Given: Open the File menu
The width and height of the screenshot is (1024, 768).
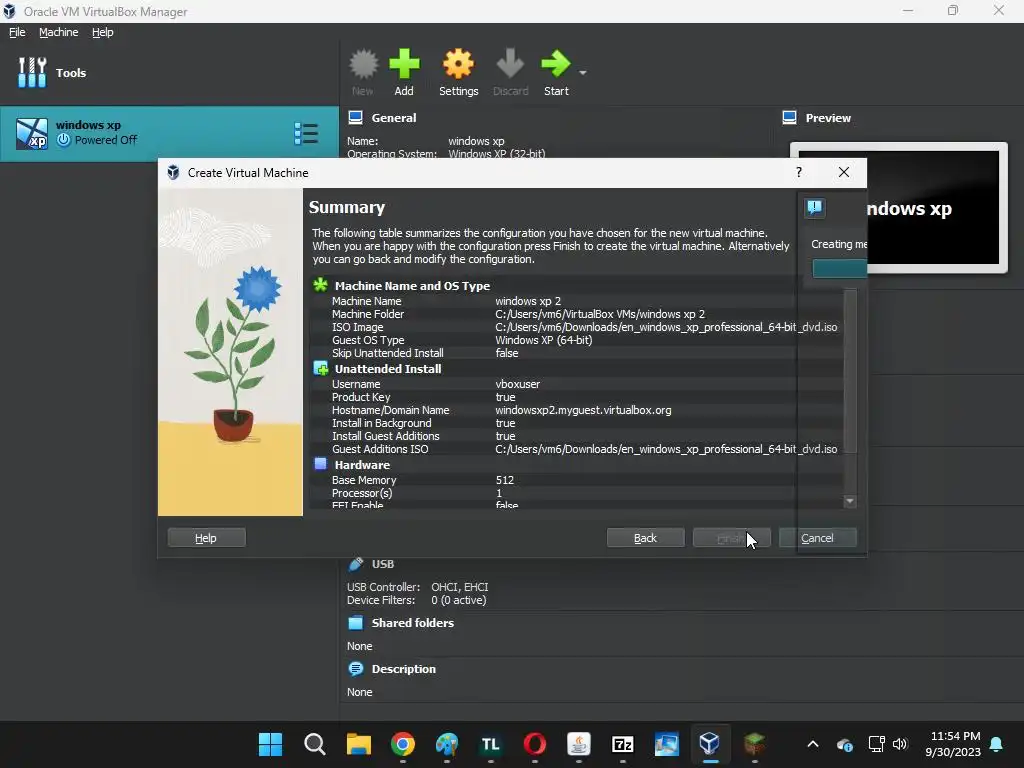Looking at the screenshot, I should [17, 32].
